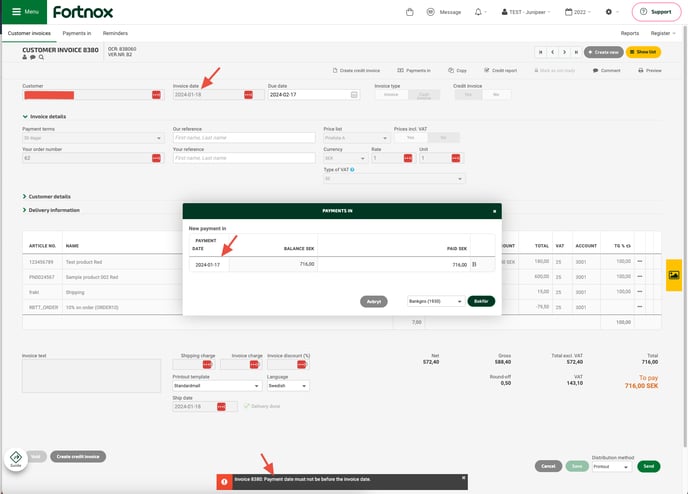Click the Support button
The width and height of the screenshot is (688, 494).
656,12
